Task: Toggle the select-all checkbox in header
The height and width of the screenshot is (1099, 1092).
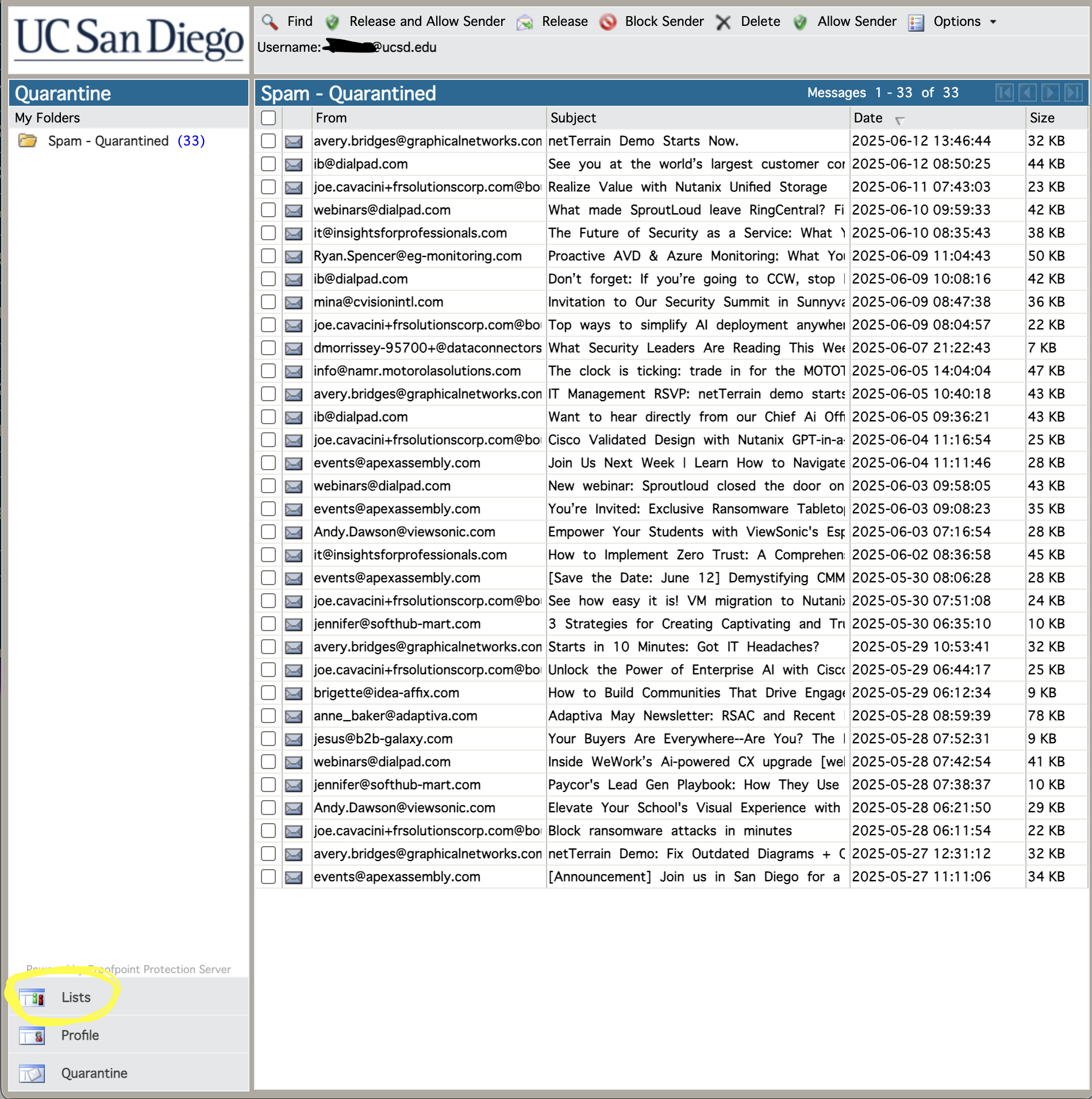Action: [268, 118]
